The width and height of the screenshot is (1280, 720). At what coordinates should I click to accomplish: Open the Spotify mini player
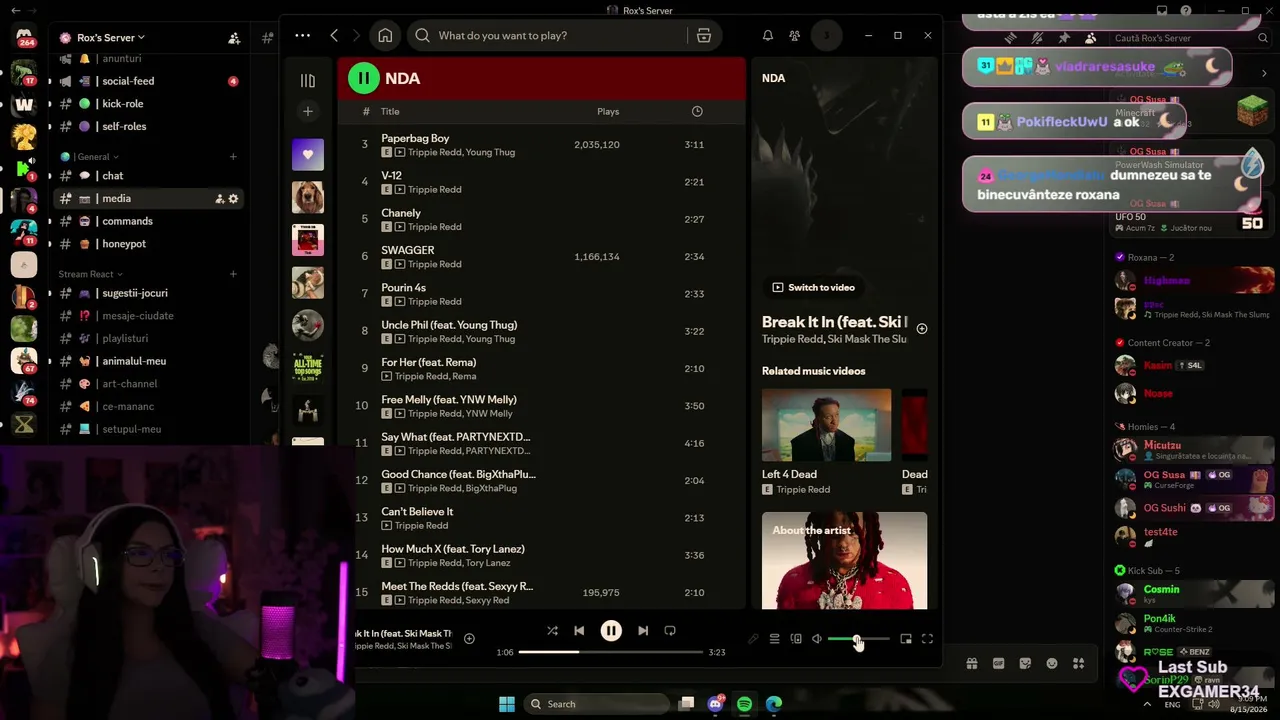point(906,639)
